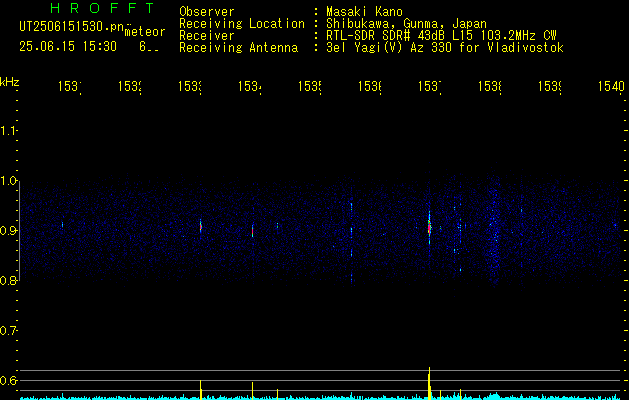The width and height of the screenshot is (629, 400).
Task: Click the 1534 time axis label
Action: pos(250,86)
